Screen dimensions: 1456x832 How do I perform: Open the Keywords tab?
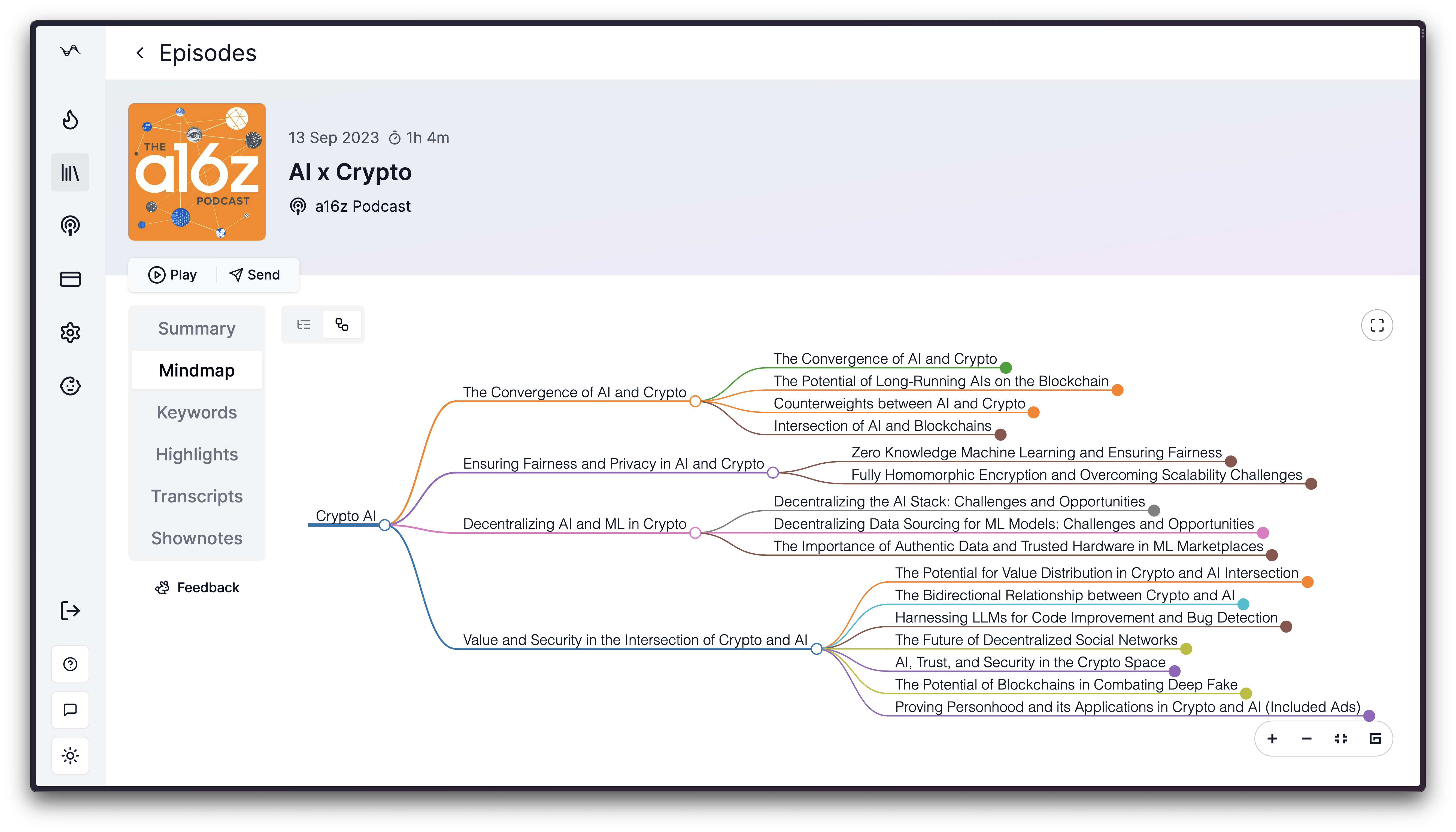click(x=196, y=412)
